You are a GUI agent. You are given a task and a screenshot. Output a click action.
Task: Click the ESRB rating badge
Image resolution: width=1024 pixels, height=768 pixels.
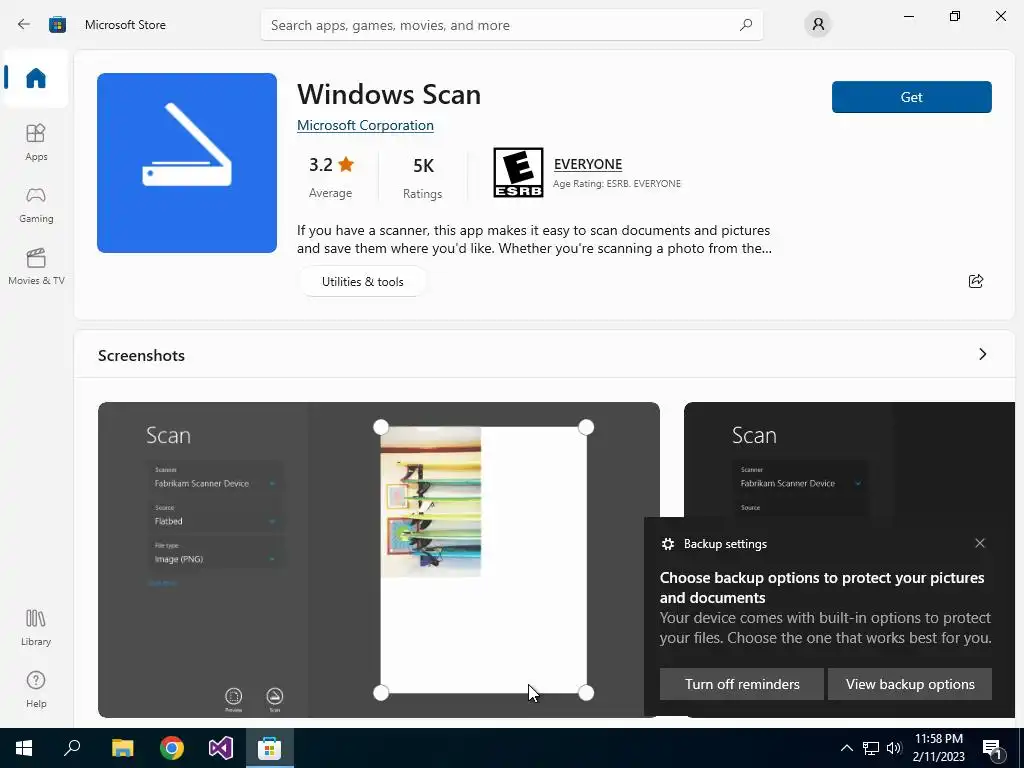pyautogui.click(x=518, y=172)
